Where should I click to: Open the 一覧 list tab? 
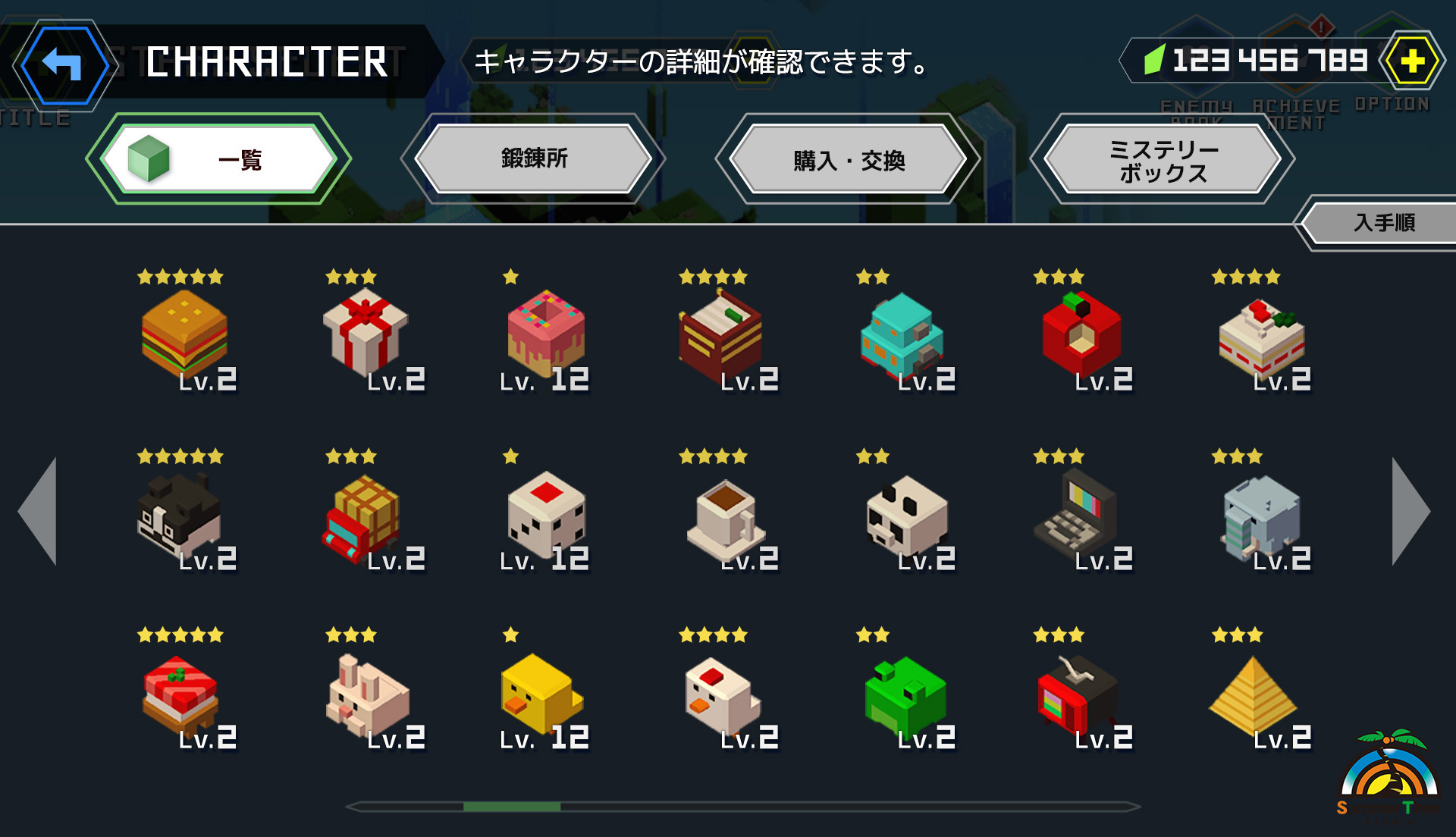click(x=218, y=159)
